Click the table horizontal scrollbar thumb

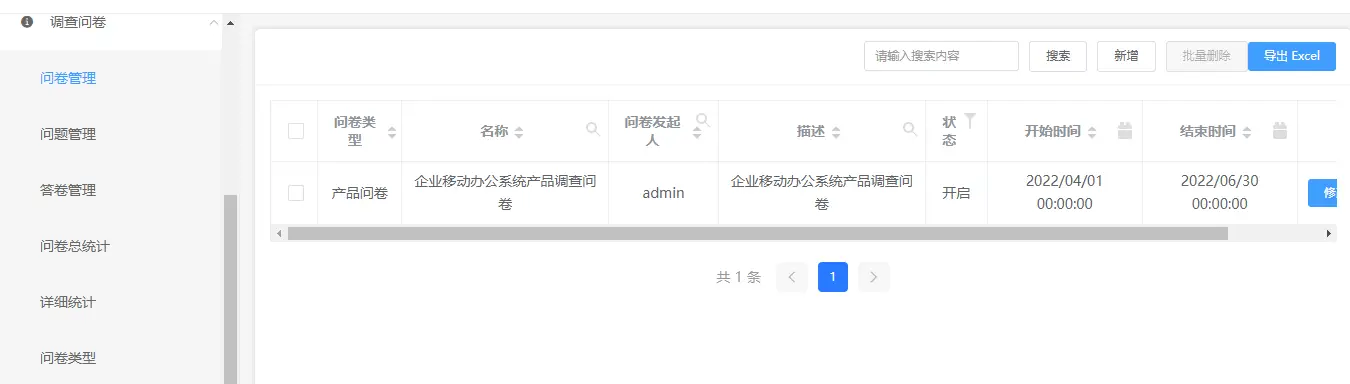[x=757, y=233]
